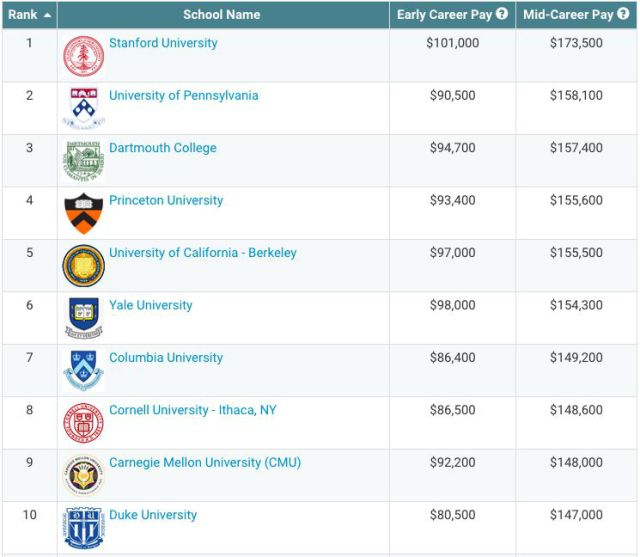Click the Princeton orange shield logo
This screenshot has width=640, height=557.
pyautogui.click(x=84, y=213)
